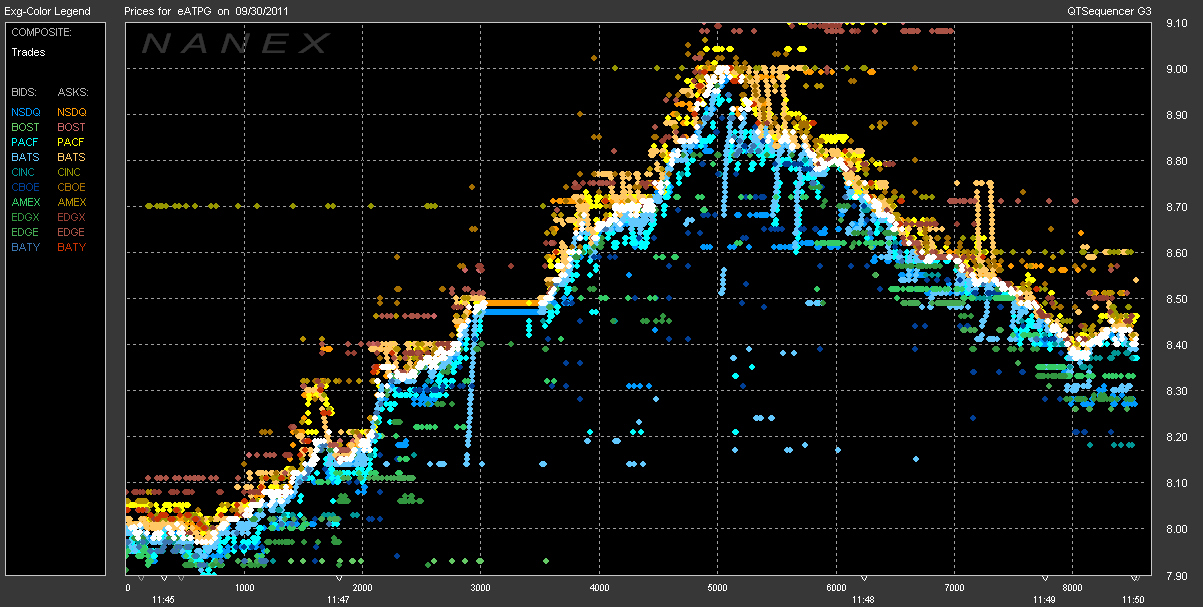Viewport: 1203px width, 607px height.
Task: Click the 8.60 price axis label
Action: (1176, 253)
